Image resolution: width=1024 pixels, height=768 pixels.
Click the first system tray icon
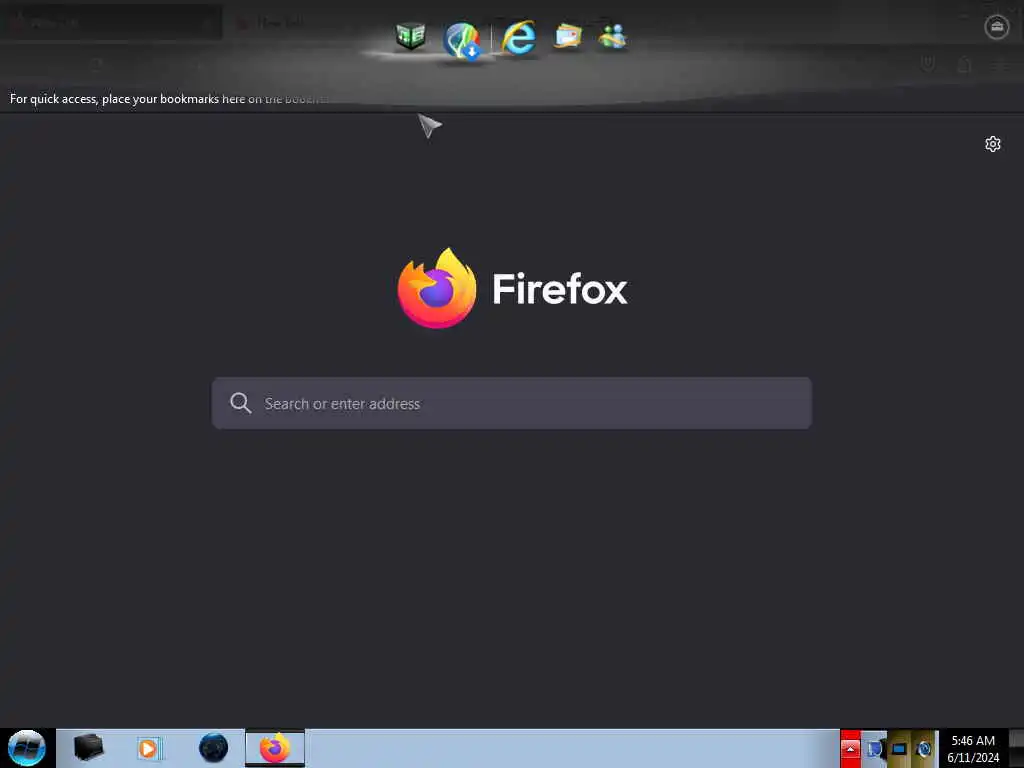pos(874,748)
